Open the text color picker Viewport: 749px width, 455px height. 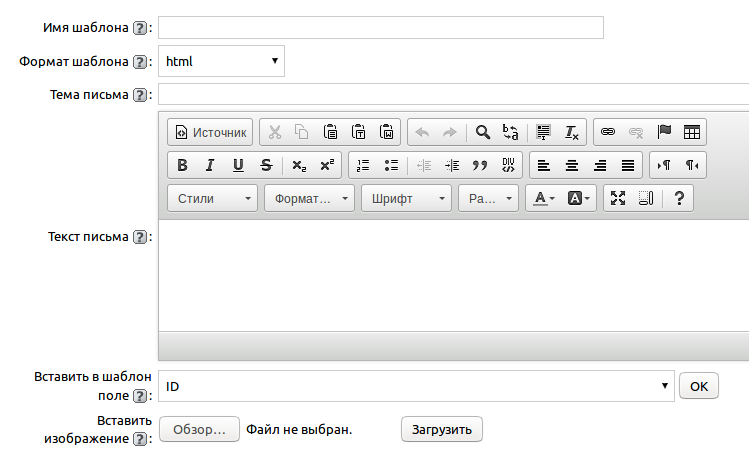(544, 198)
